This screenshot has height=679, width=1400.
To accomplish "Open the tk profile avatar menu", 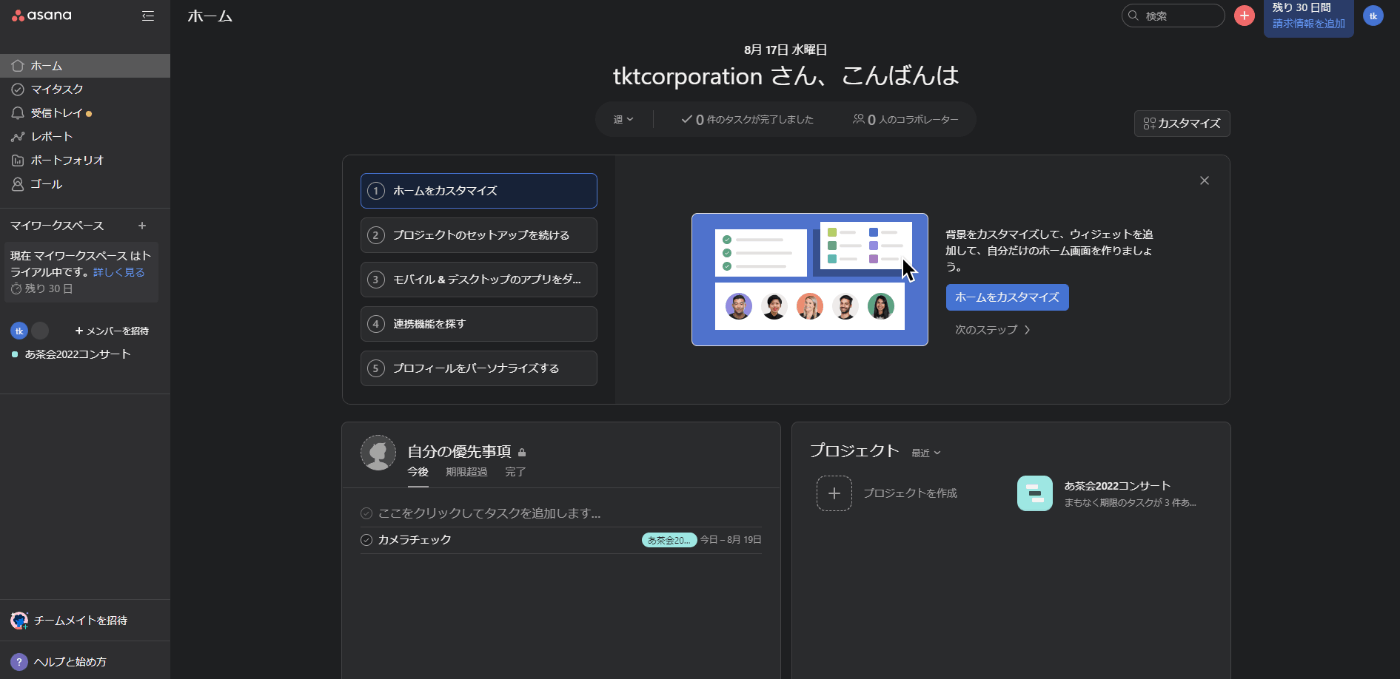I will (x=1373, y=16).
